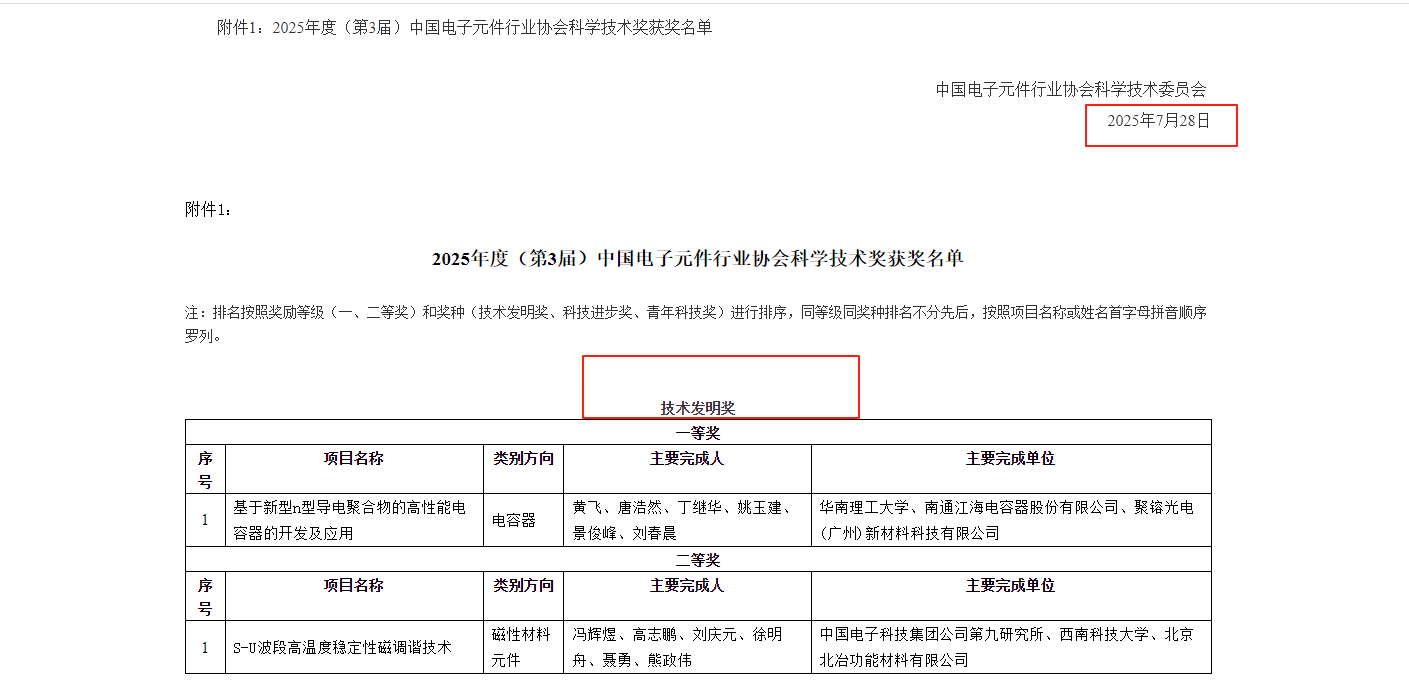This screenshot has width=1409, height=696.
Task: Click serial number 1 in the 磁性材料元件 row
Action: [x=205, y=647]
